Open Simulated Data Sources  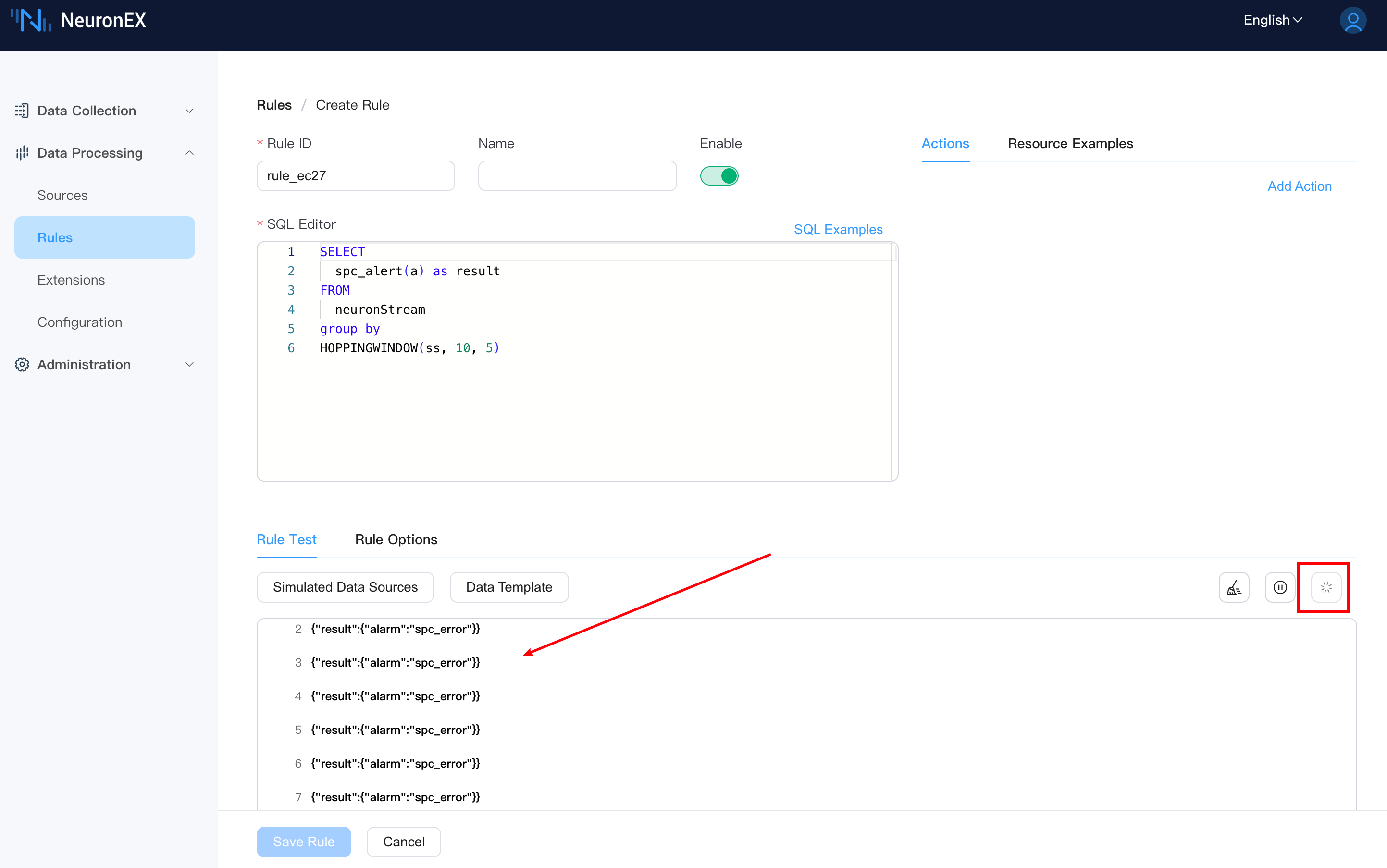tap(345, 587)
